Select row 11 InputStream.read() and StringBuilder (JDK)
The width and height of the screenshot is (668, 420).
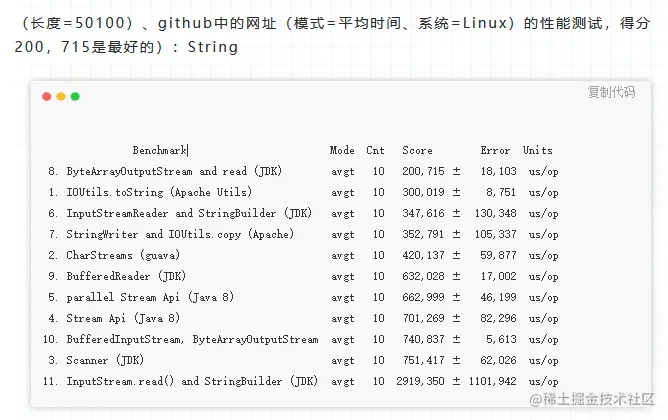click(x=300, y=381)
